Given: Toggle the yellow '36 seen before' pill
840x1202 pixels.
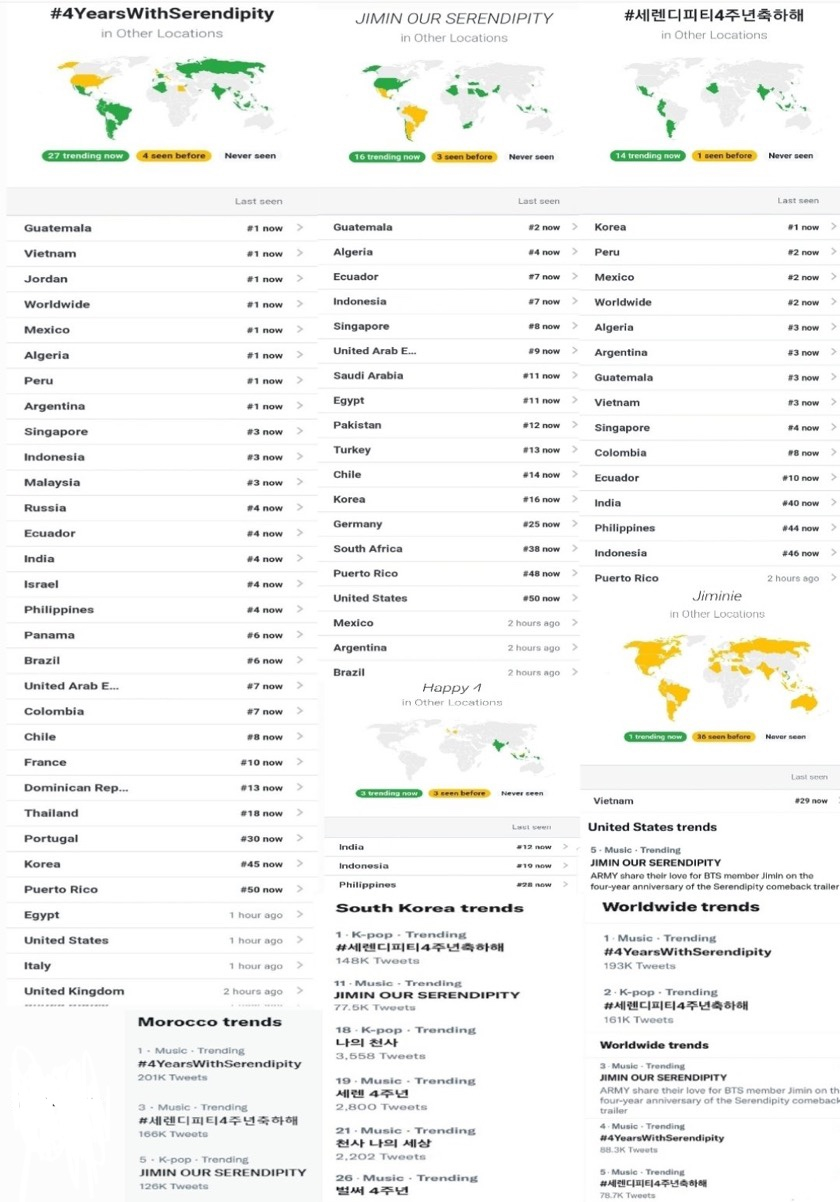Looking at the screenshot, I should point(720,737).
